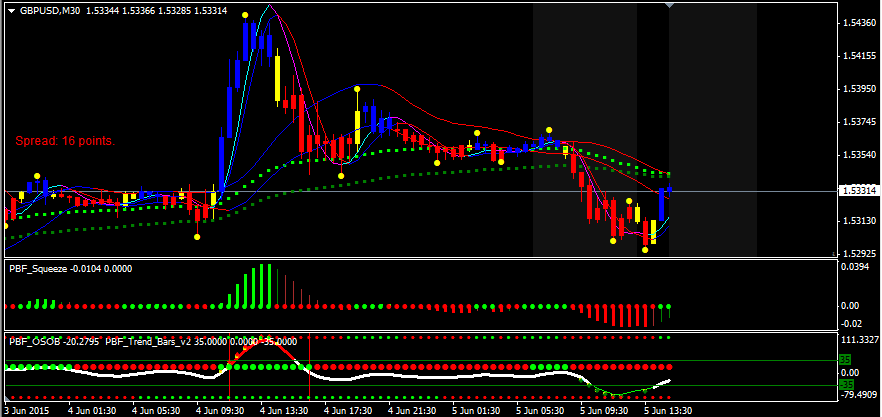
Task: Select the GBPUSD,M30 chart title text
Action: tap(51, 11)
